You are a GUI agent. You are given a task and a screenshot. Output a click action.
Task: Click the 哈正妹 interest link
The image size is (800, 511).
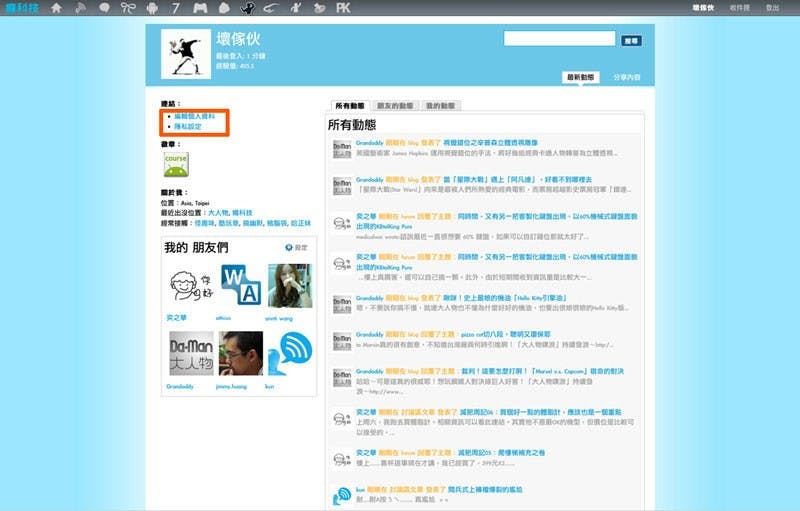click(x=301, y=223)
